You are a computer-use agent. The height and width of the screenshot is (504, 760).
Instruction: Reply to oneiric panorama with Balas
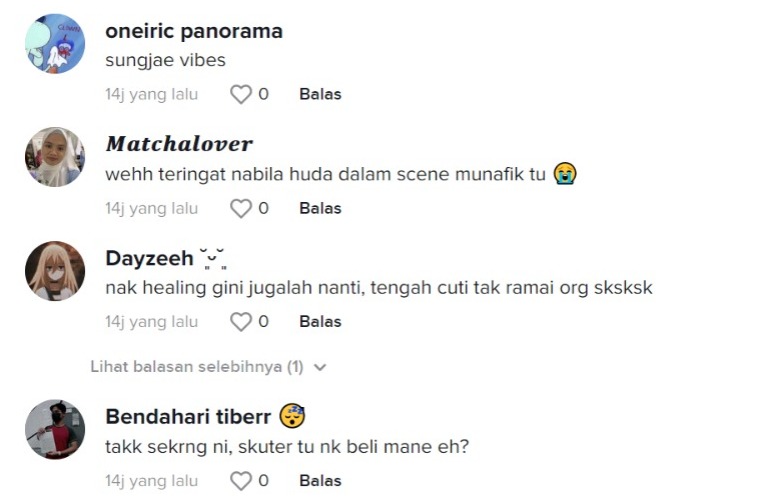(320, 94)
